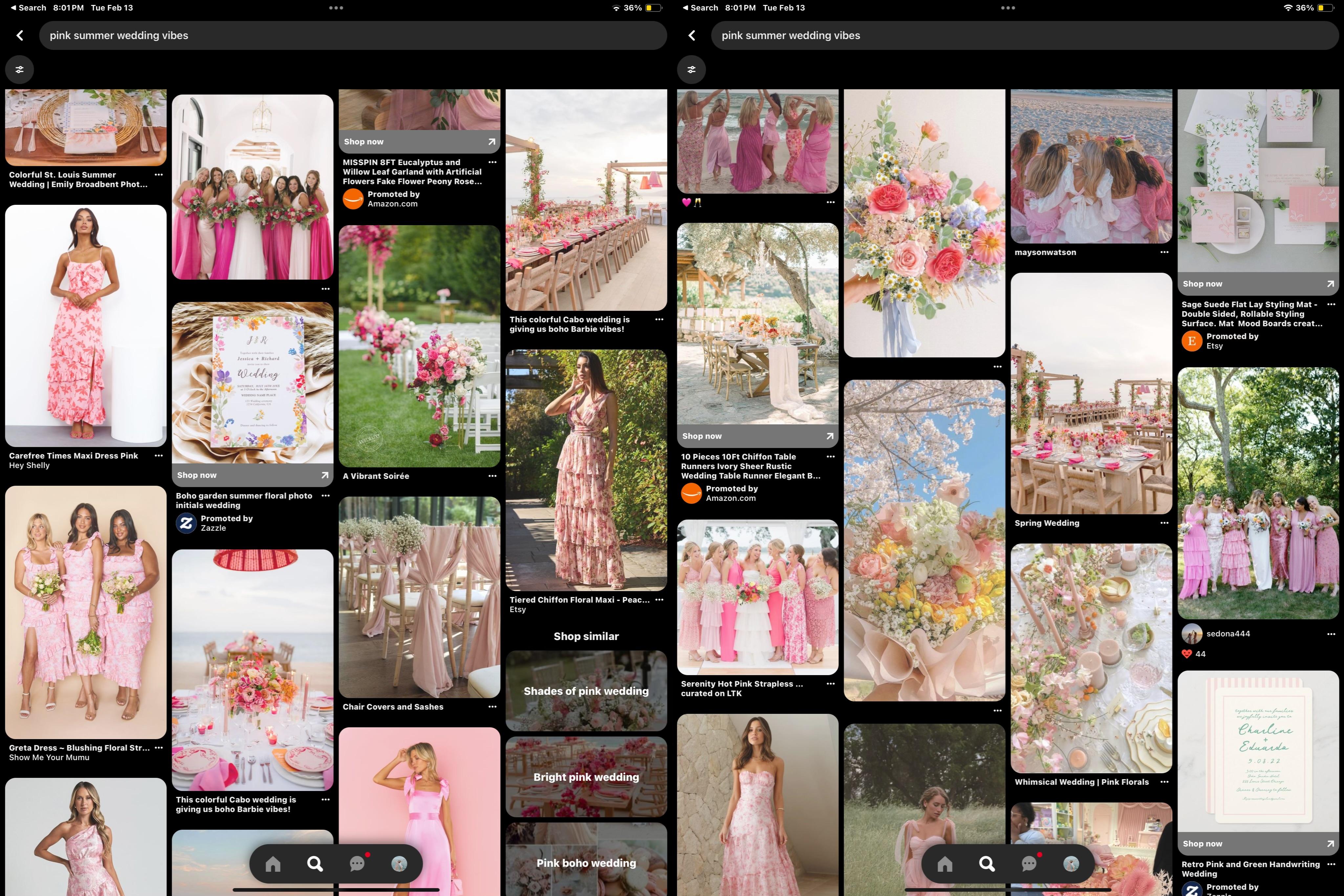
Task: Open more options for A Vibrant Soirée pin
Action: [492, 476]
